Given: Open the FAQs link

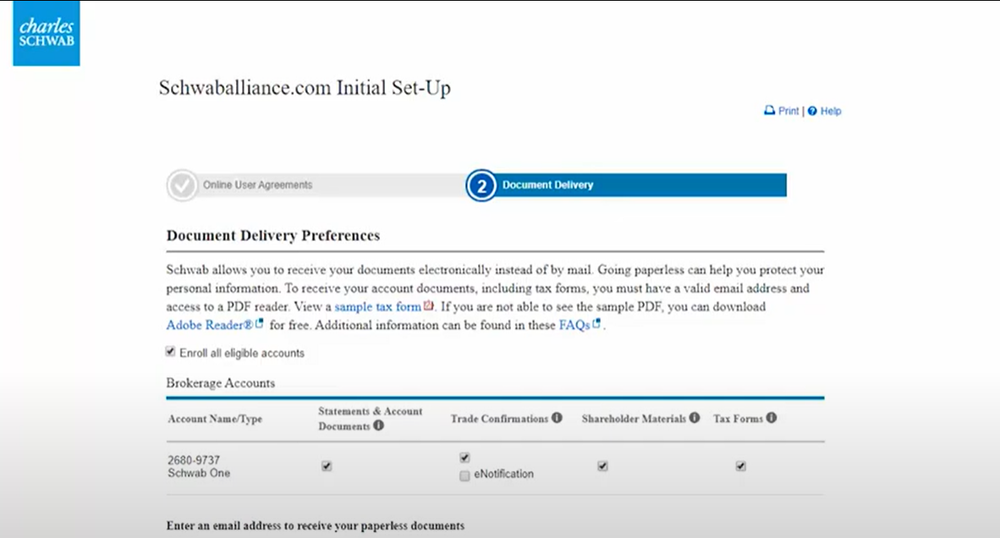Looking at the screenshot, I should (574, 325).
